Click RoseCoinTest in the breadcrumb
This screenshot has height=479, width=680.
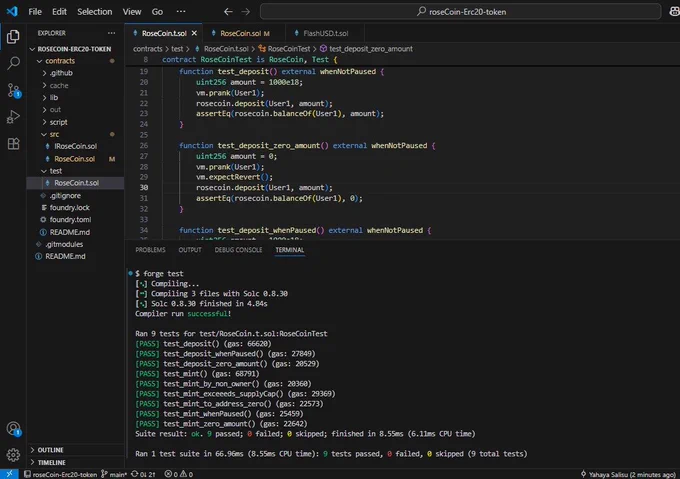pyautogui.click(x=284, y=49)
